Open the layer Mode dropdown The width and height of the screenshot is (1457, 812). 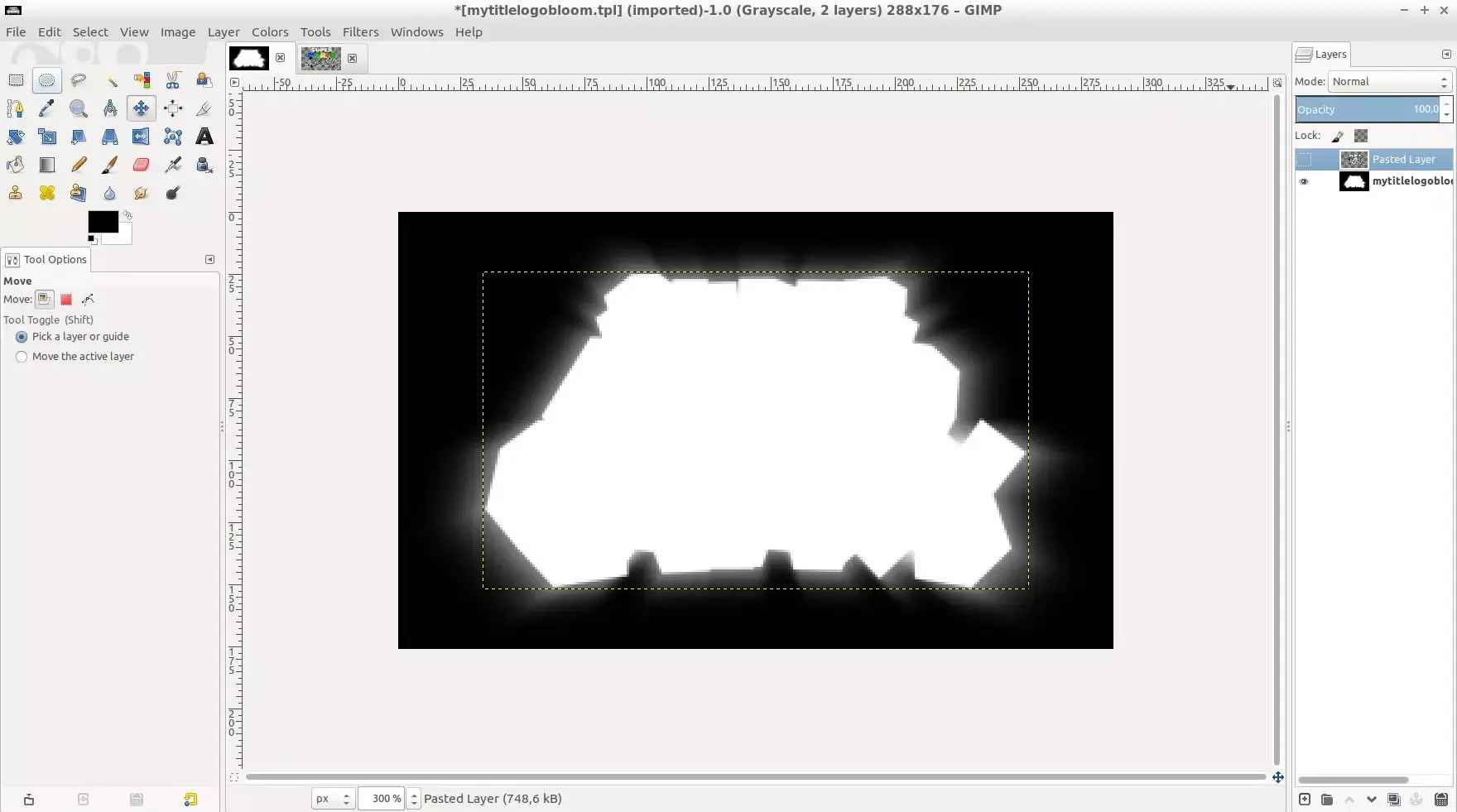(1390, 81)
